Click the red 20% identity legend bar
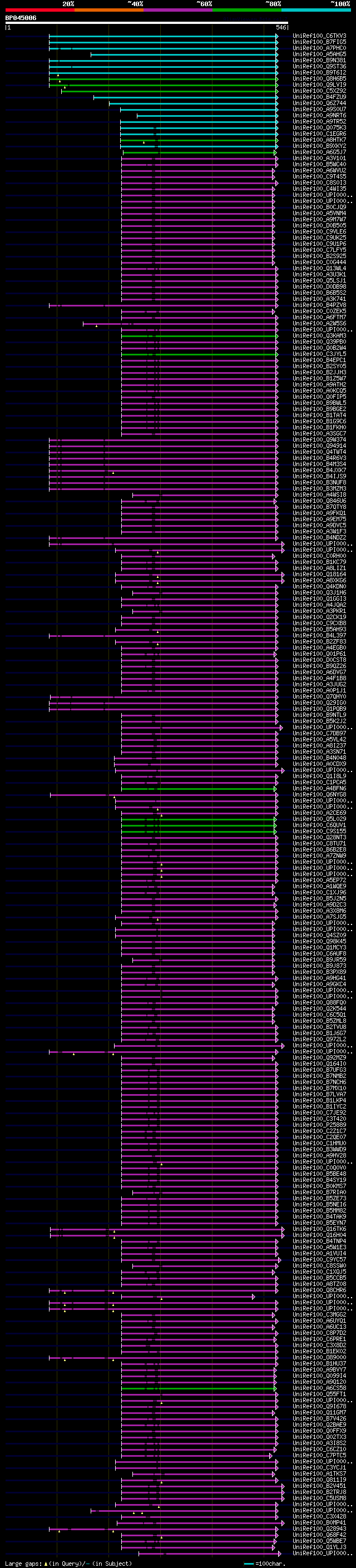The height and width of the screenshot is (1568, 356). pos(39,10)
